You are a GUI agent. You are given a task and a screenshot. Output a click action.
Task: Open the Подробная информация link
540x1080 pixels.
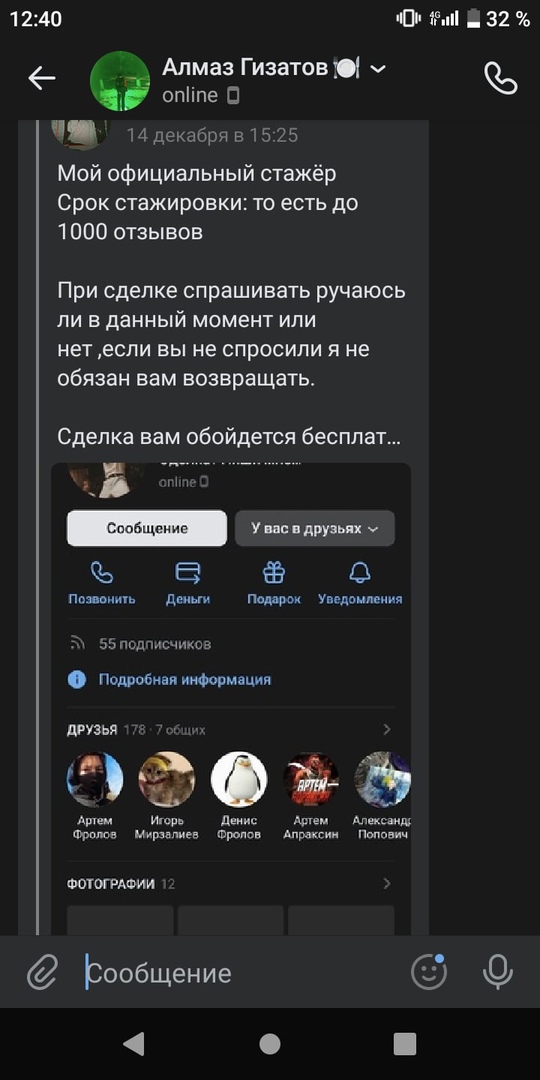[185, 680]
